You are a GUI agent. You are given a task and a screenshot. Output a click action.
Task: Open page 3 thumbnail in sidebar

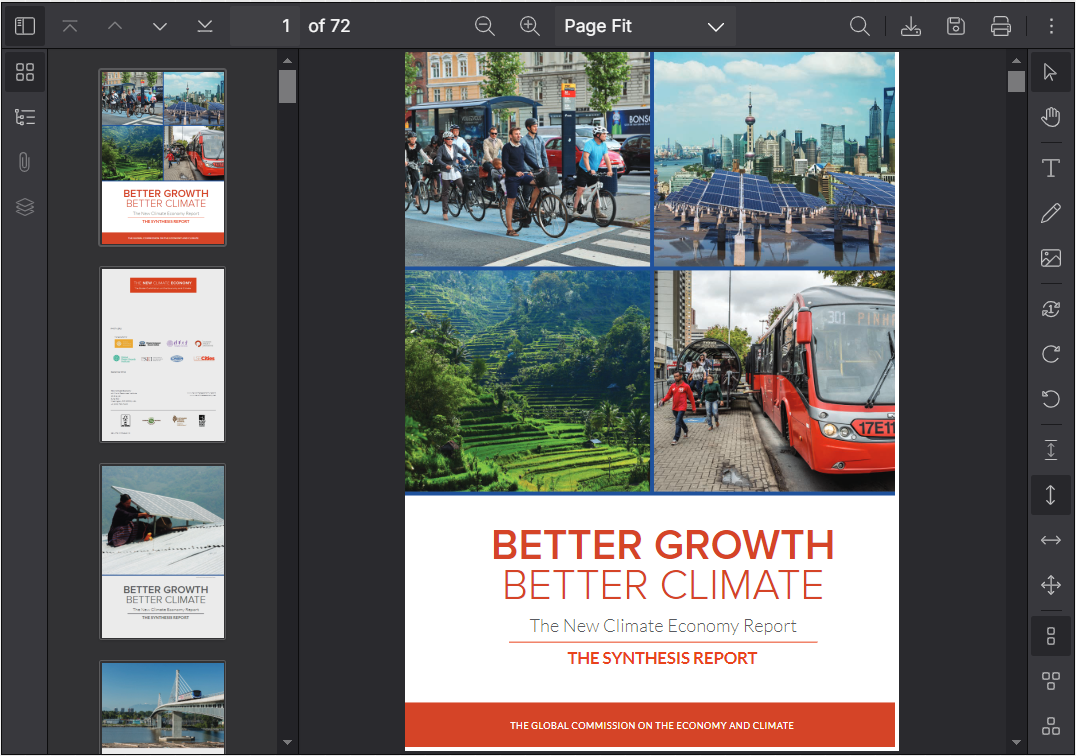pos(163,551)
